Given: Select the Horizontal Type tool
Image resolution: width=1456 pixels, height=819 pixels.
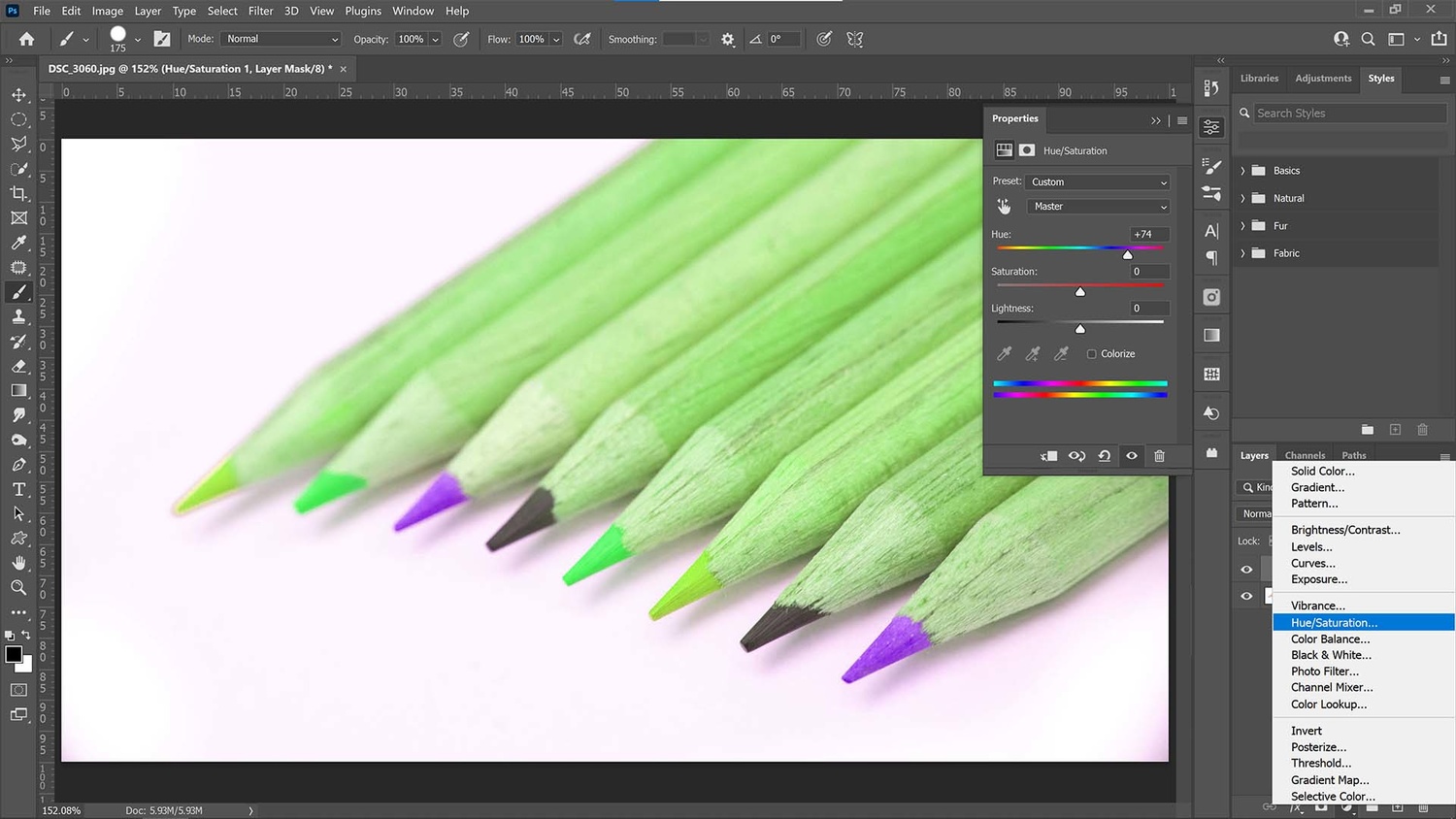Looking at the screenshot, I should click(18, 489).
